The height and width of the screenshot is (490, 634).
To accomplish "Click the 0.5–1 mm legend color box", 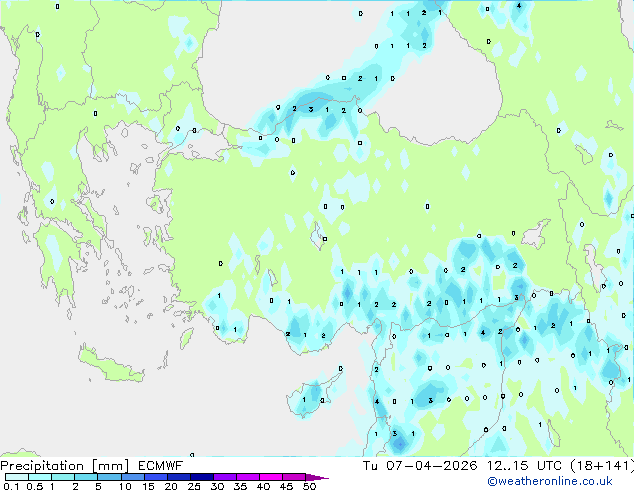I will point(40,477).
